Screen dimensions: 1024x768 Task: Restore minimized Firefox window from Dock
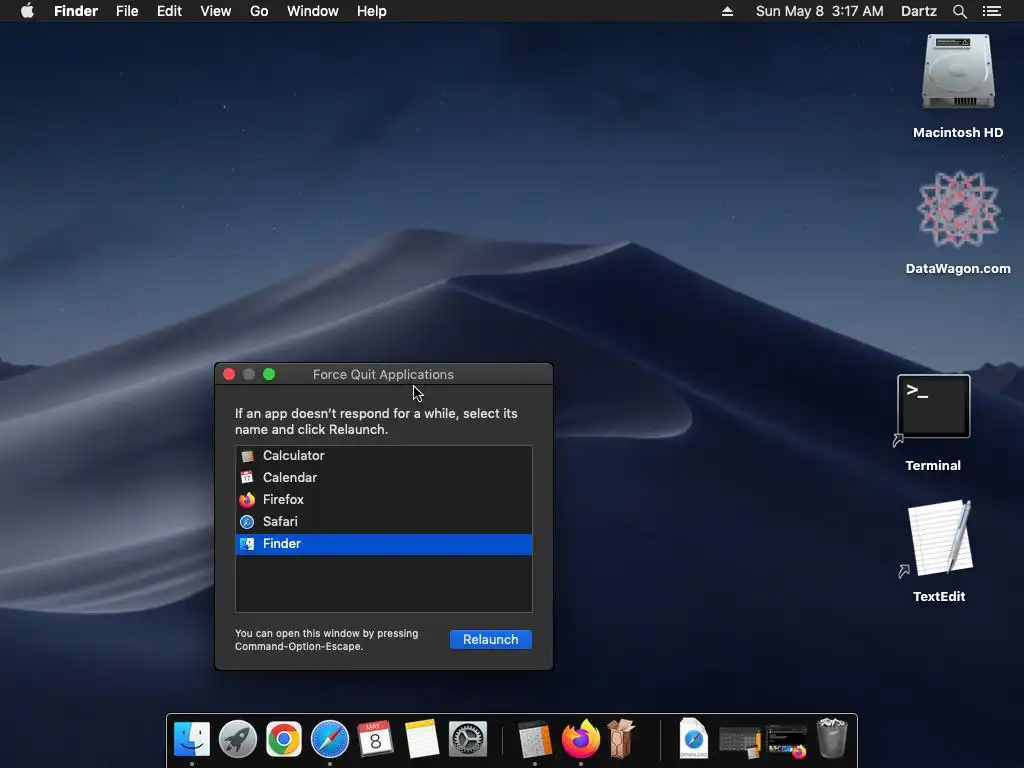point(786,742)
